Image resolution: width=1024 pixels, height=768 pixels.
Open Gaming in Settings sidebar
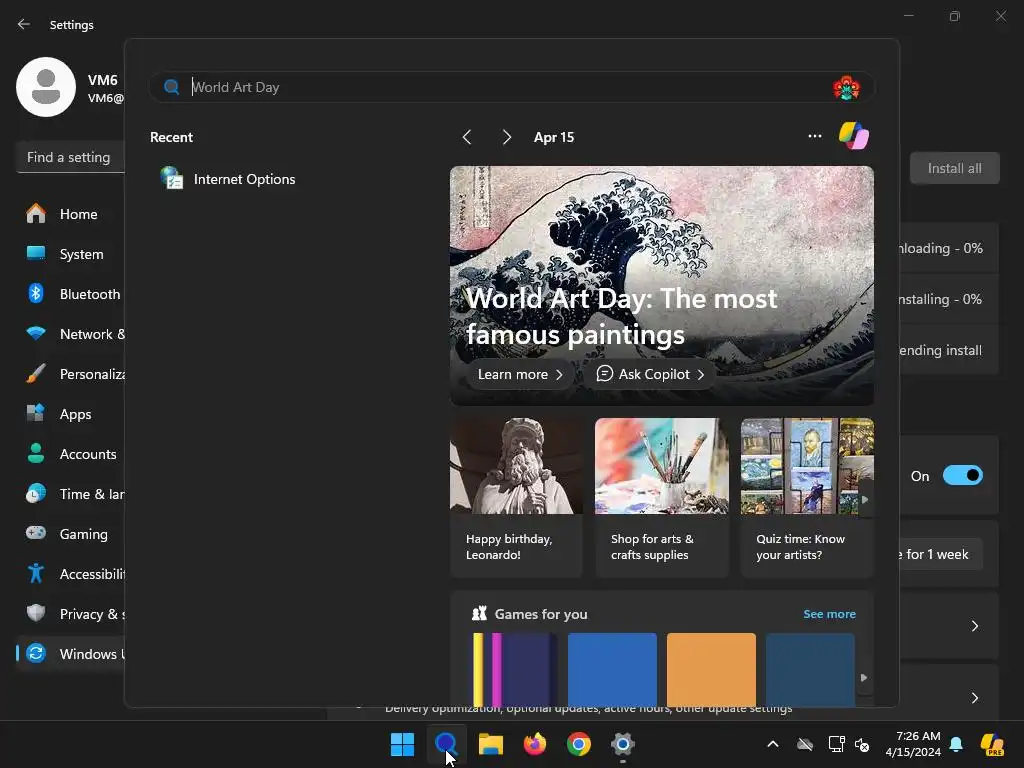coord(71,534)
